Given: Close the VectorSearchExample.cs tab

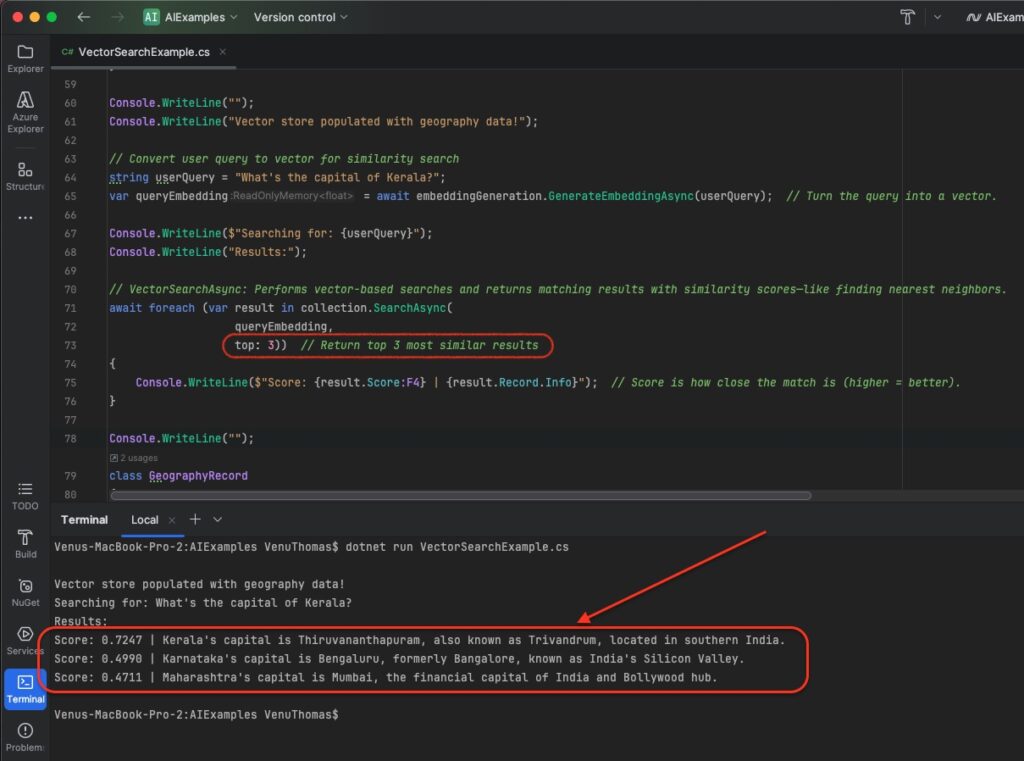Looking at the screenshot, I should coord(222,52).
